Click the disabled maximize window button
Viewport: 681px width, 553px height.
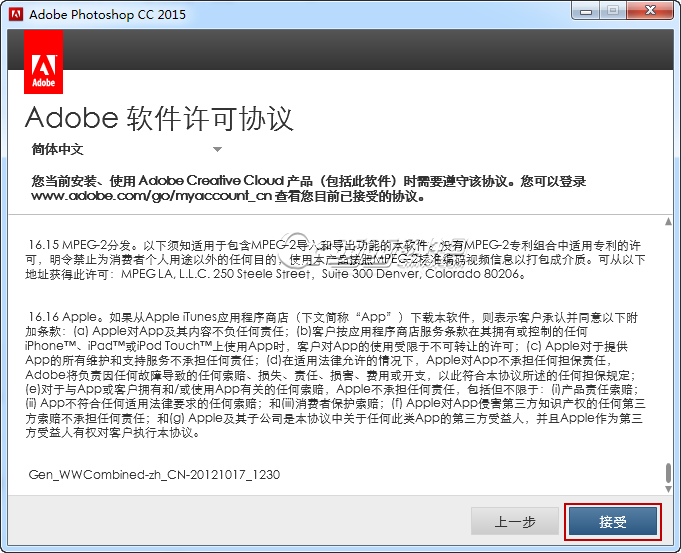point(613,11)
